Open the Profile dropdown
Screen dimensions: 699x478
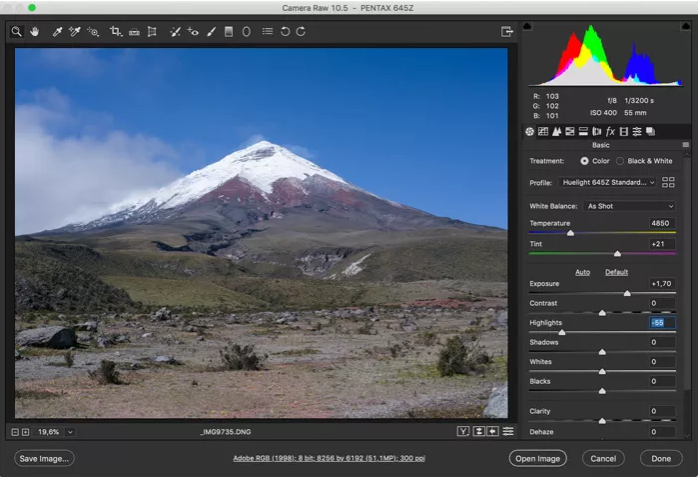coord(607,183)
